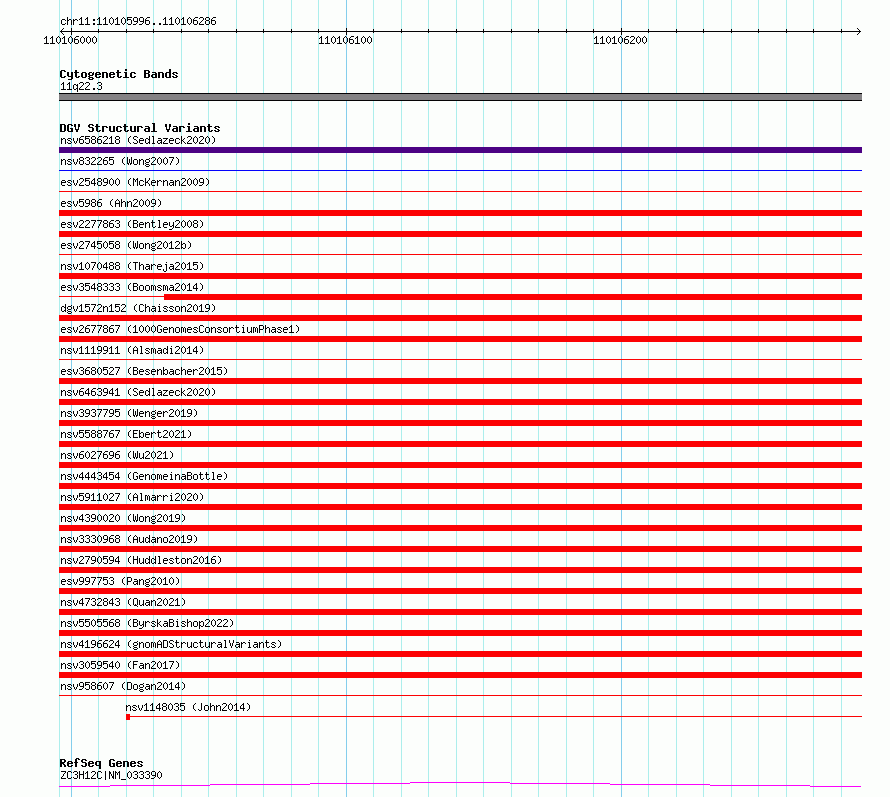Open nsv958607 (Dogan2014) entry
The width and height of the screenshot is (890, 797).
point(123,686)
